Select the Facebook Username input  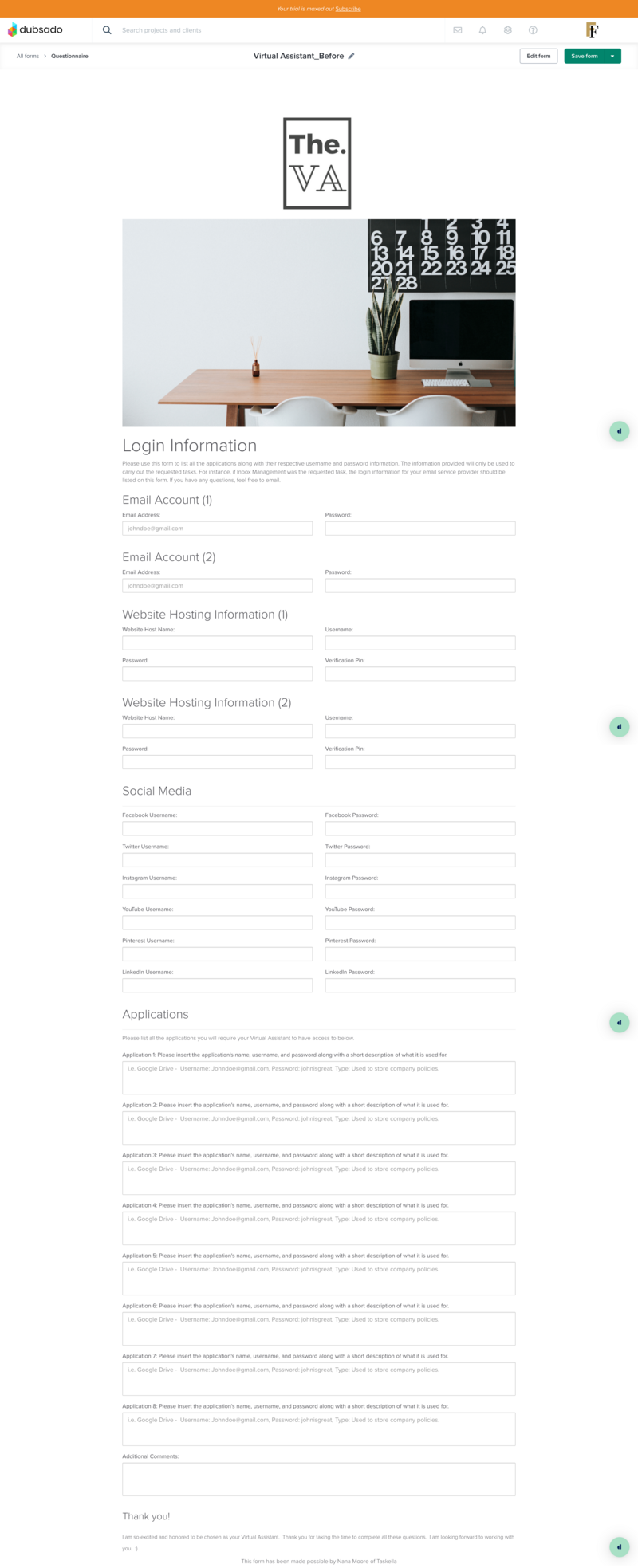pyautogui.click(x=217, y=828)
